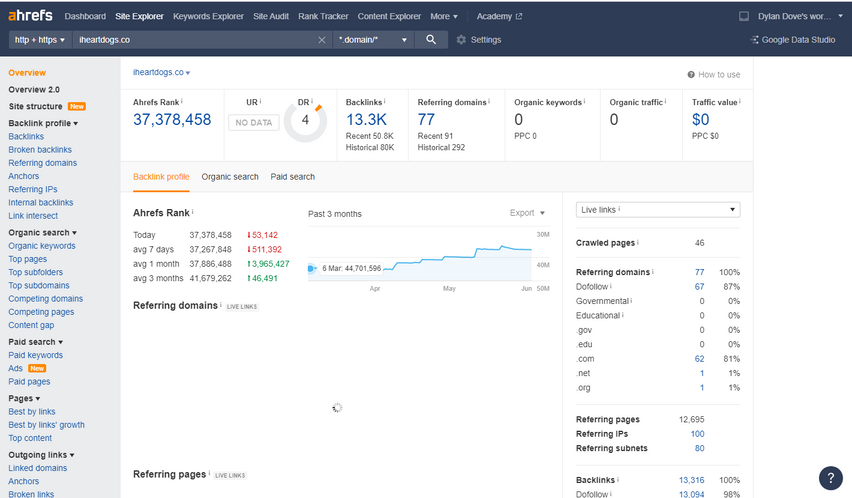
Task: Click the 37,378,458 Ahrefs Rank value
Action: point(172,119)
